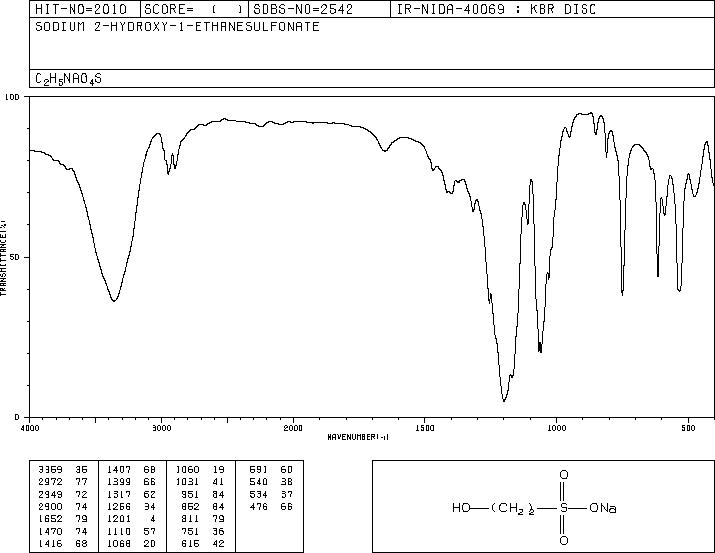Click the TRANSMITTANCE axis title

click(x=4, y=258)
